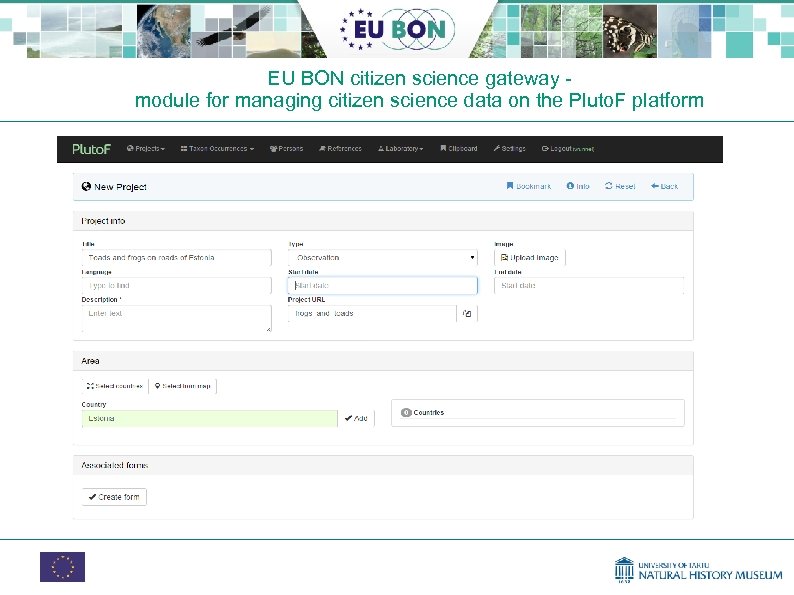
Task: Click the Project URL field
Action: point(372,313)
